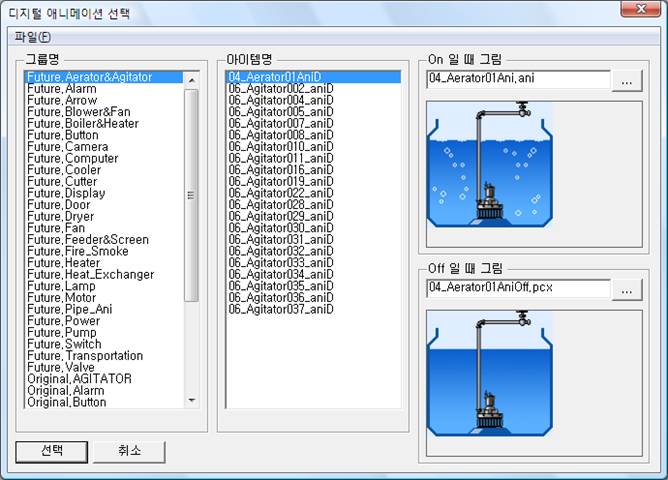Select group Future.Heat_Exchanger

tap(104, 274)
